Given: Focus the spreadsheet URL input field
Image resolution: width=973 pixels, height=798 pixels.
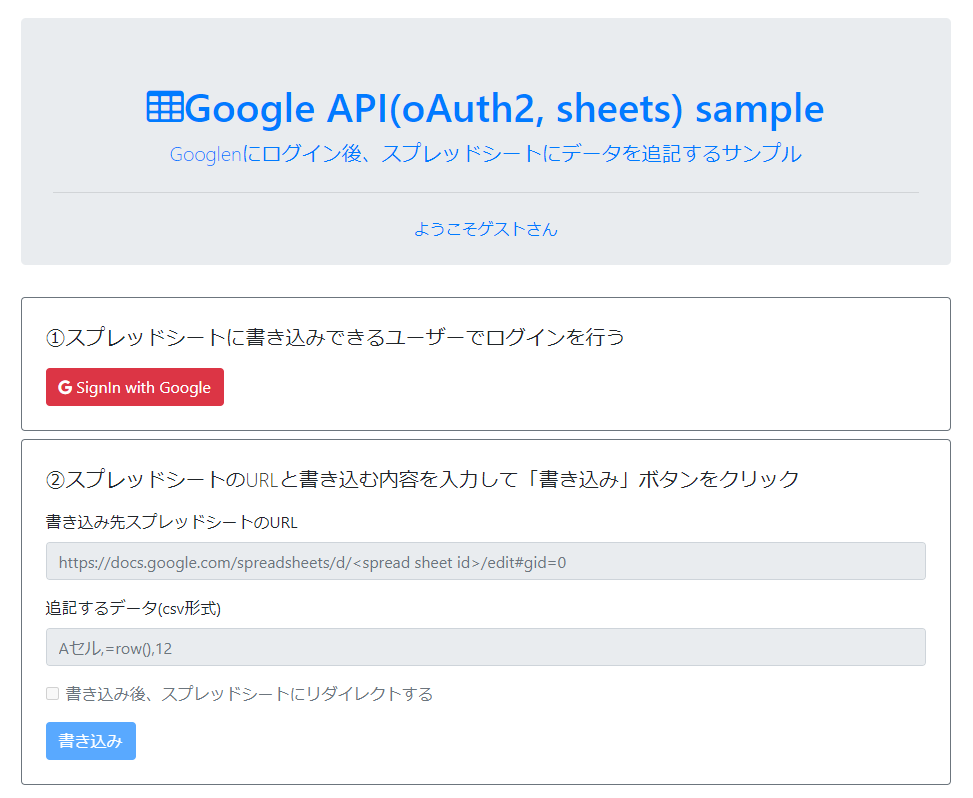Looking at the screenshot, I should pos(486,561).
